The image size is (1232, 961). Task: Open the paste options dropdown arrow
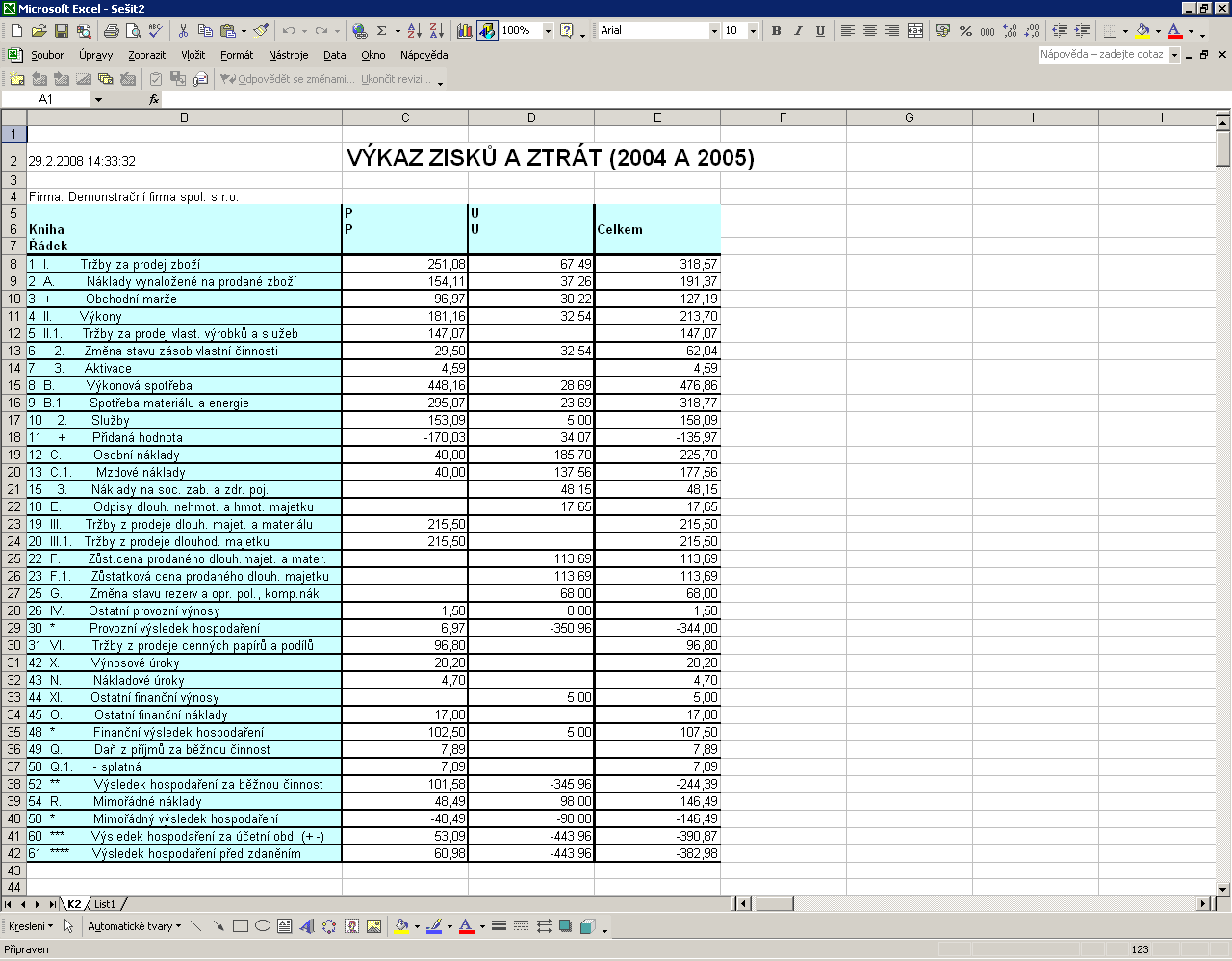pyautogui.click(x=243, y=31)
